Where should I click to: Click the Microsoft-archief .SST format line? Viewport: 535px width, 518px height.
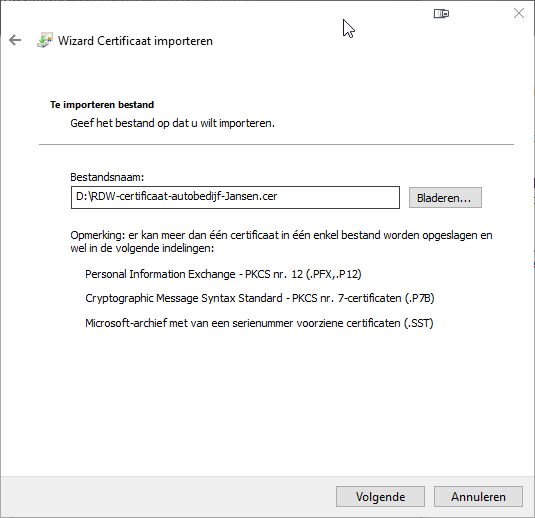pyautogui.click(x=259, y=323)
